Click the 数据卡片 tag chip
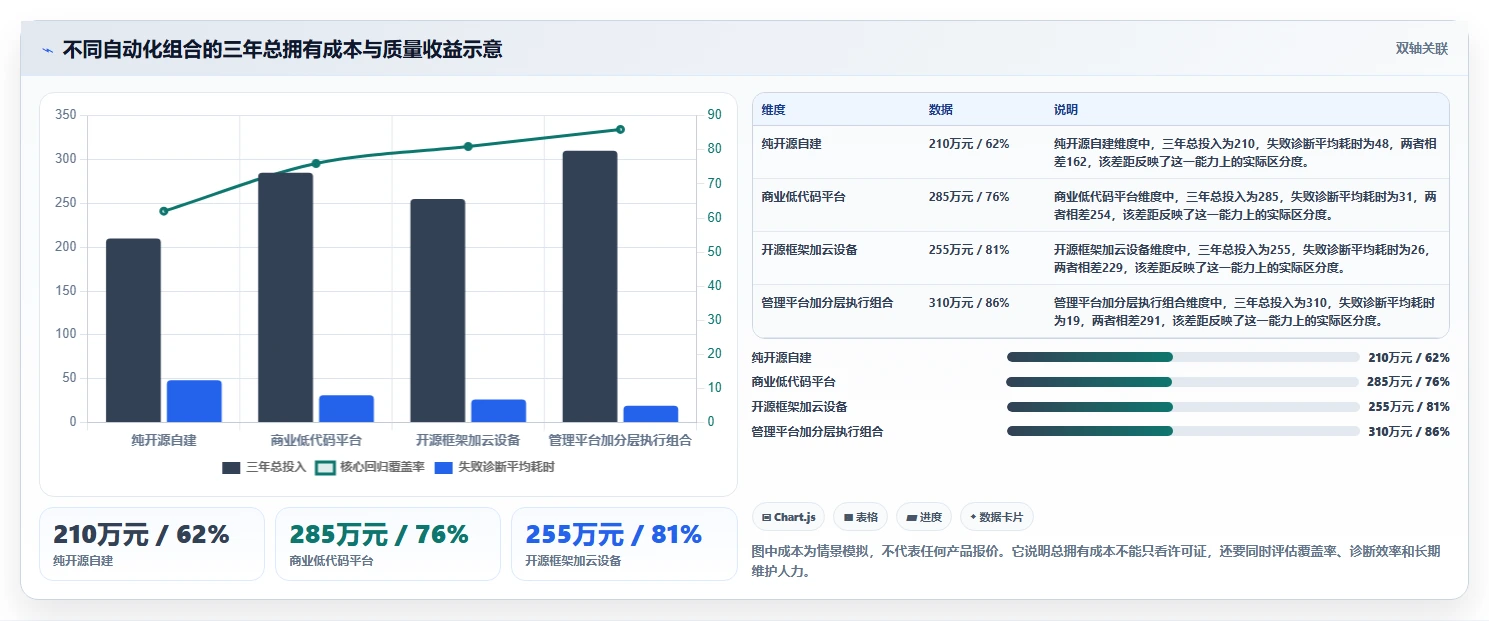 click(996, 517)
